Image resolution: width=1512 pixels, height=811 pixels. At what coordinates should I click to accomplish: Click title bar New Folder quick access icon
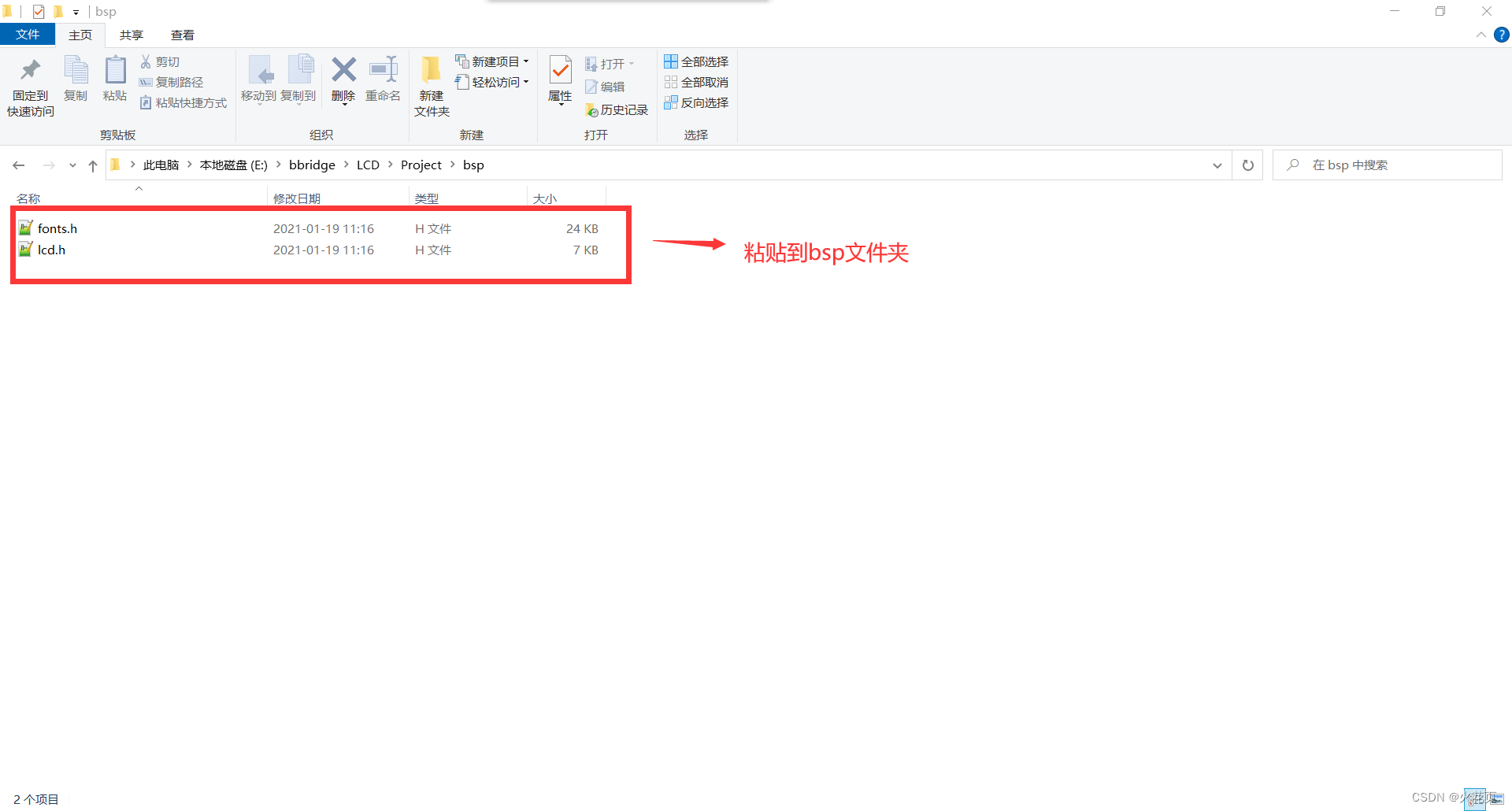pyautogui.click(x=58, y=12)
